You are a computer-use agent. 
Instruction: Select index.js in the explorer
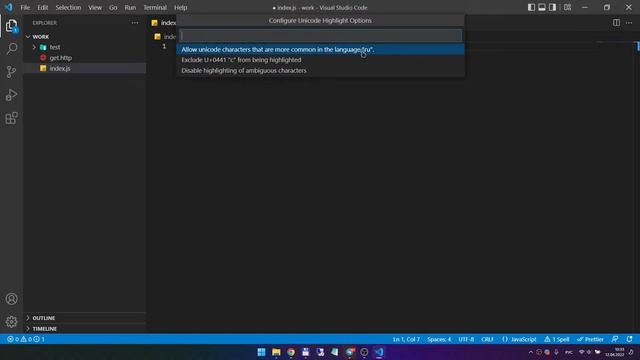pos(85,68)
